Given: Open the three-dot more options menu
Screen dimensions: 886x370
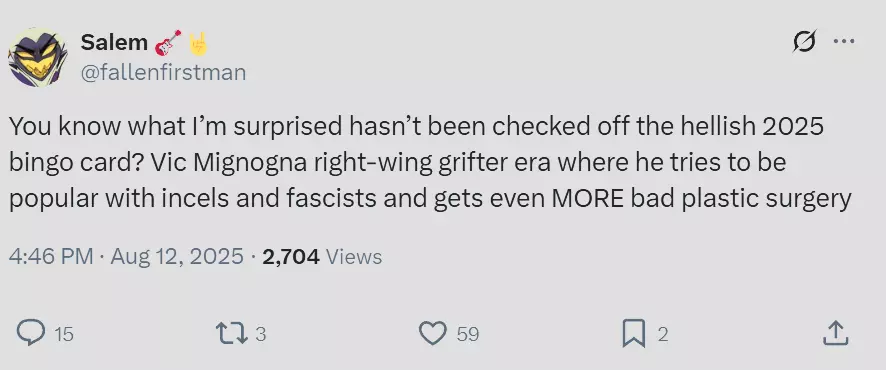Looking at the screenshot, I should pyautogui.click(x=844, y=41).
